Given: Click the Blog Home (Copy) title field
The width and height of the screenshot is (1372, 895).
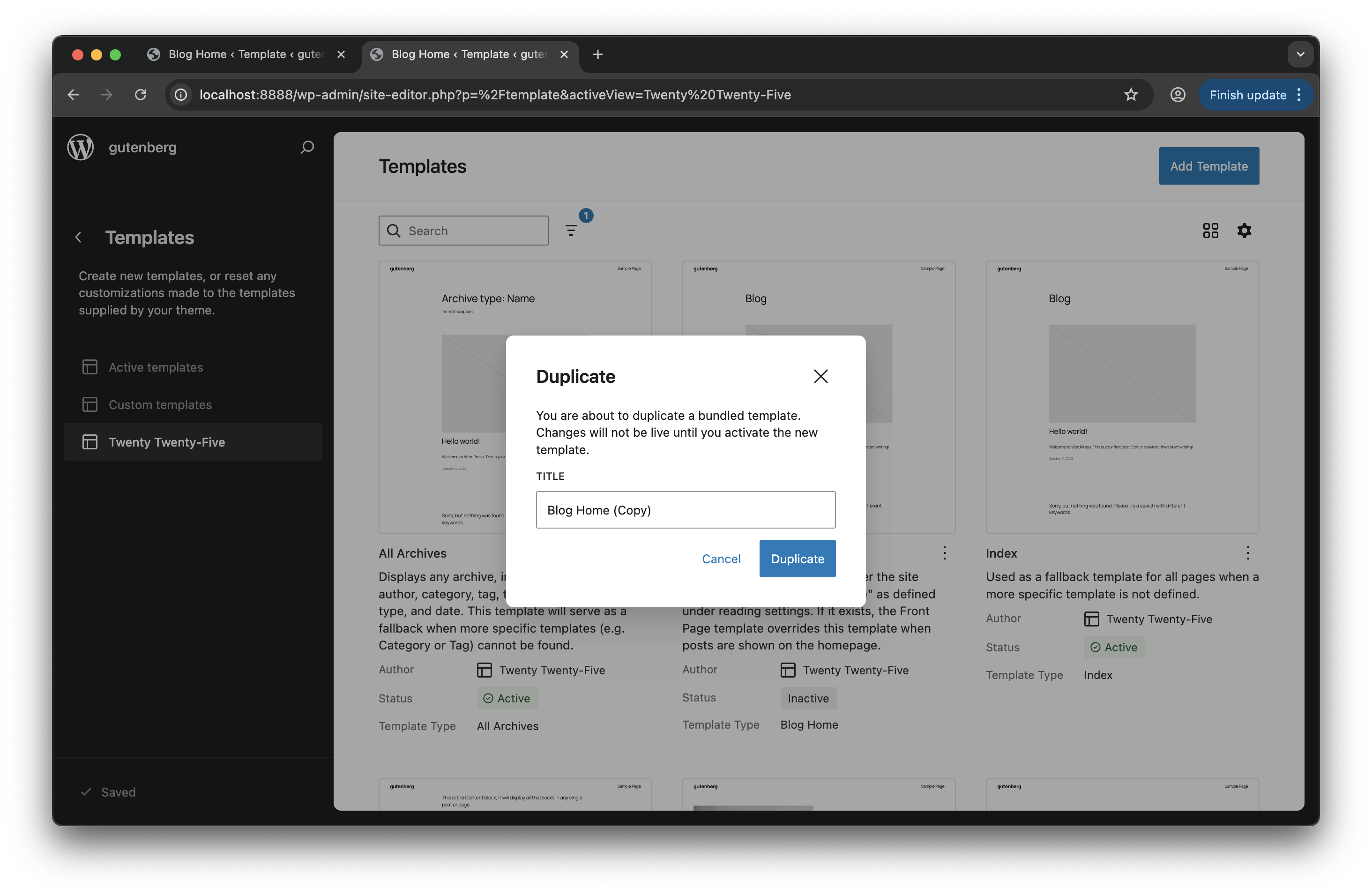Looking at the screenshot, I should [685, 509].
